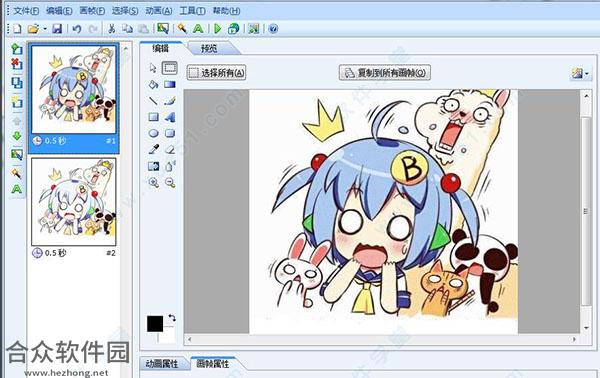This screenshot has width=600, height=378.
Task: Select the paintbrush tool
Action: pos(170,101)
